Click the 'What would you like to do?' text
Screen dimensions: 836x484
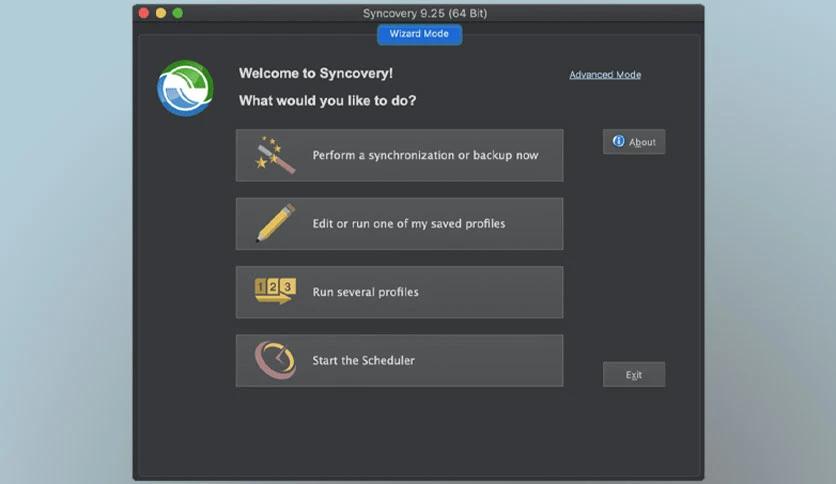327,101
